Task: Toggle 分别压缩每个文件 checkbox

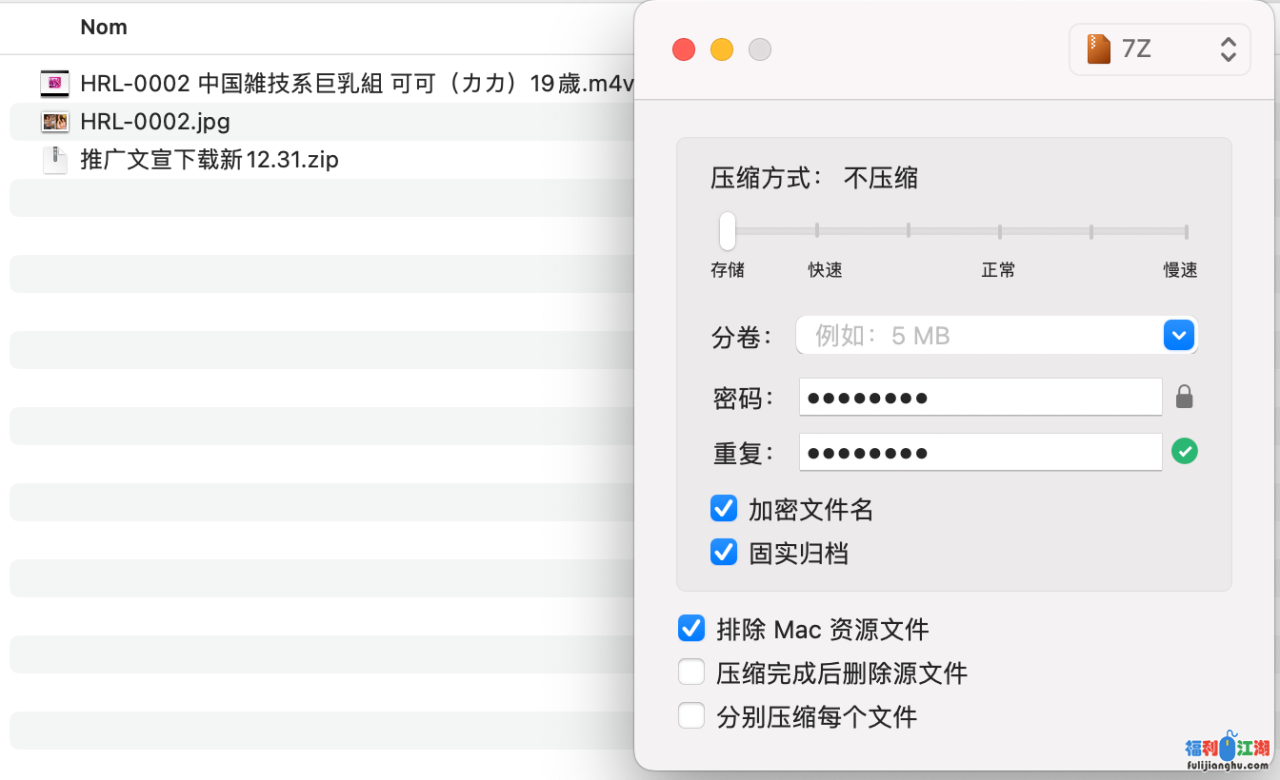Action: coord(692,716)
